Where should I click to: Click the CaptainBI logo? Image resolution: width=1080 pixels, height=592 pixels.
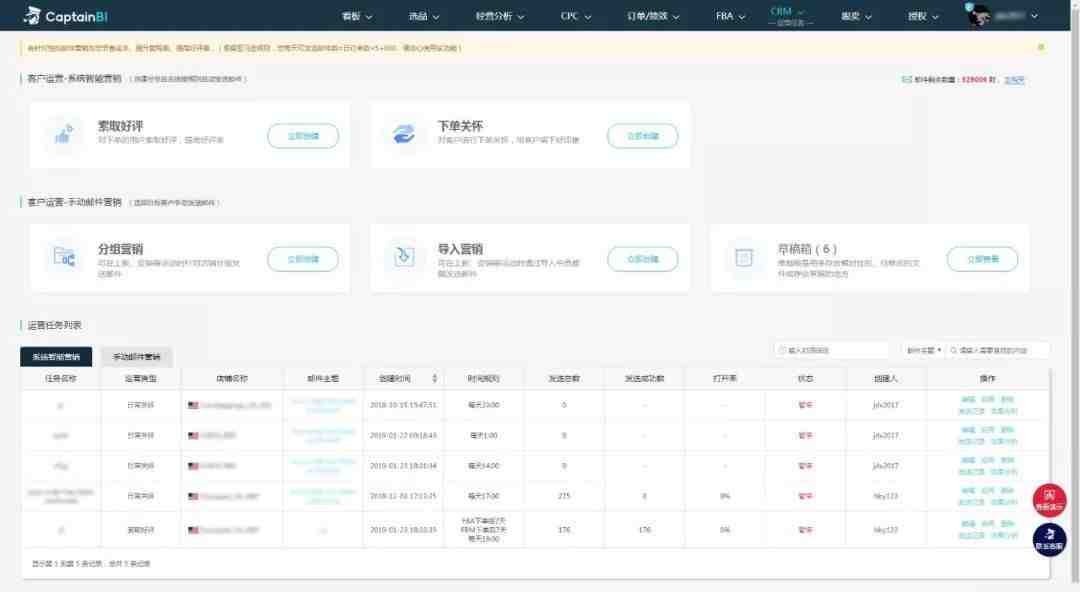coord(65,16)
